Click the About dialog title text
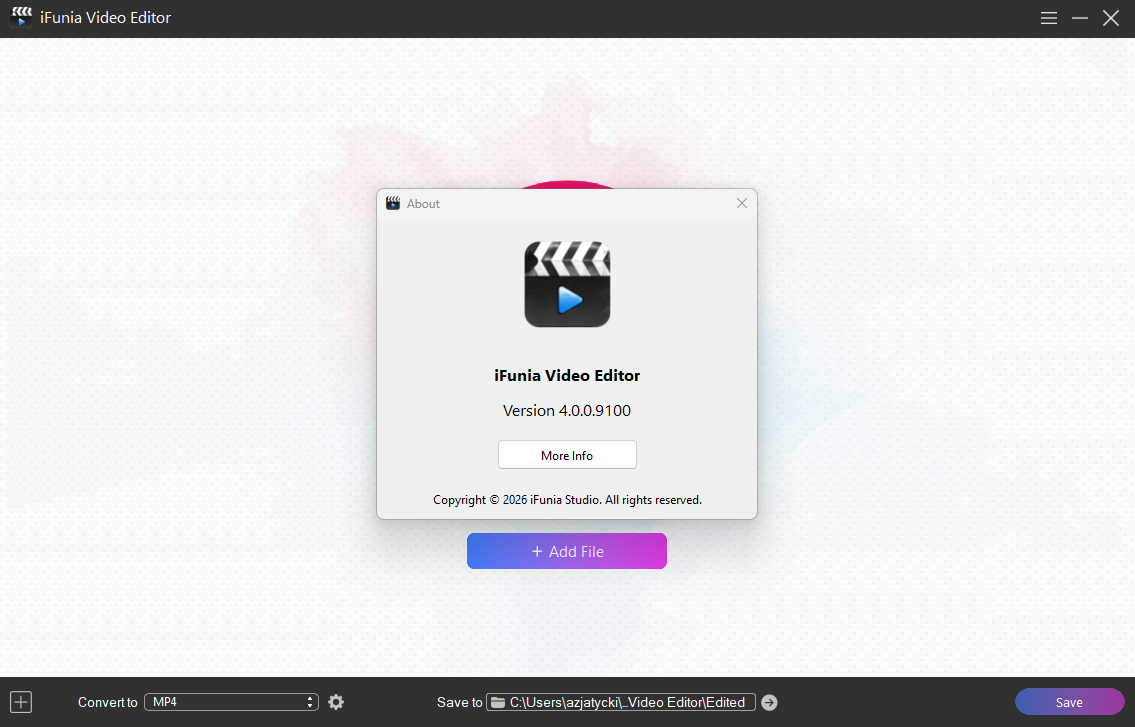 [423, 203]
